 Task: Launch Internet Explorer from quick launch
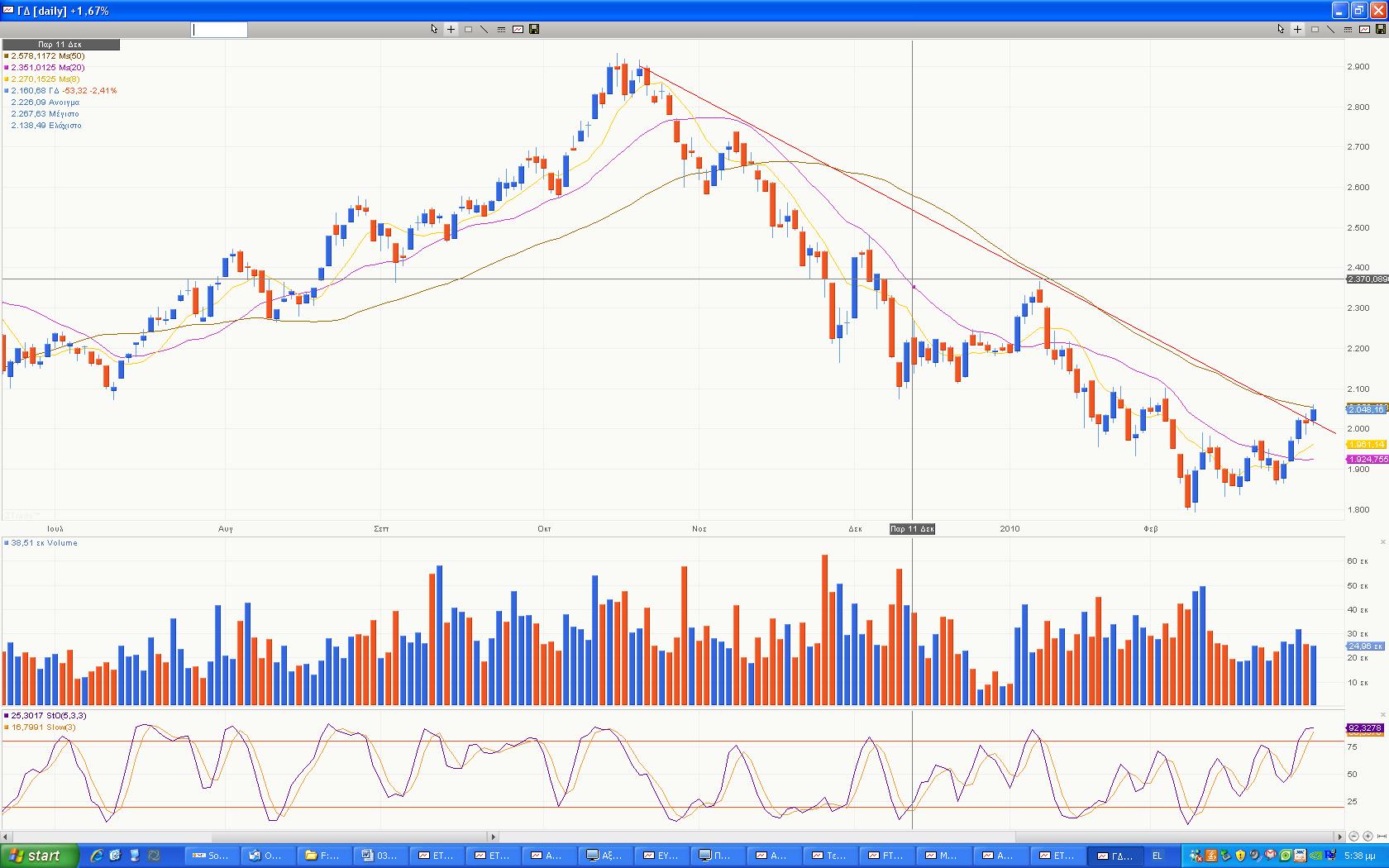[97, 856]
